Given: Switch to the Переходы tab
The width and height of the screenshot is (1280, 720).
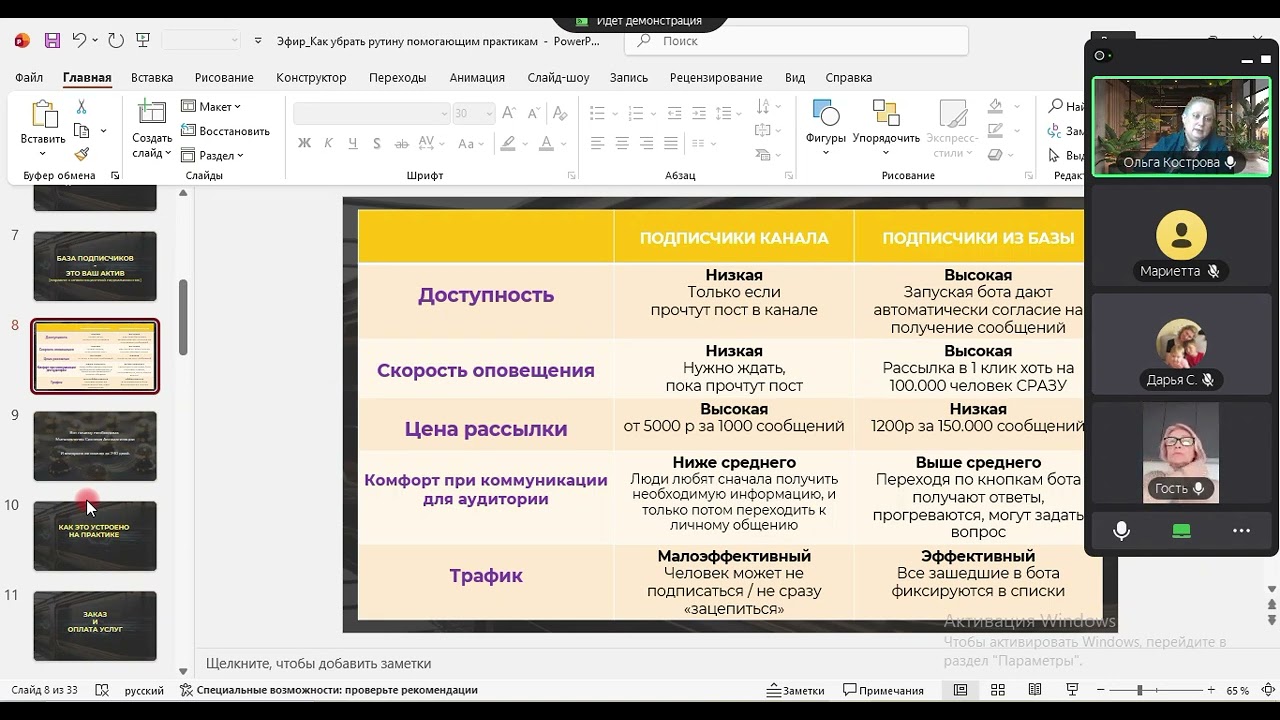Looking at the screenshot, I should pos(397,77).
